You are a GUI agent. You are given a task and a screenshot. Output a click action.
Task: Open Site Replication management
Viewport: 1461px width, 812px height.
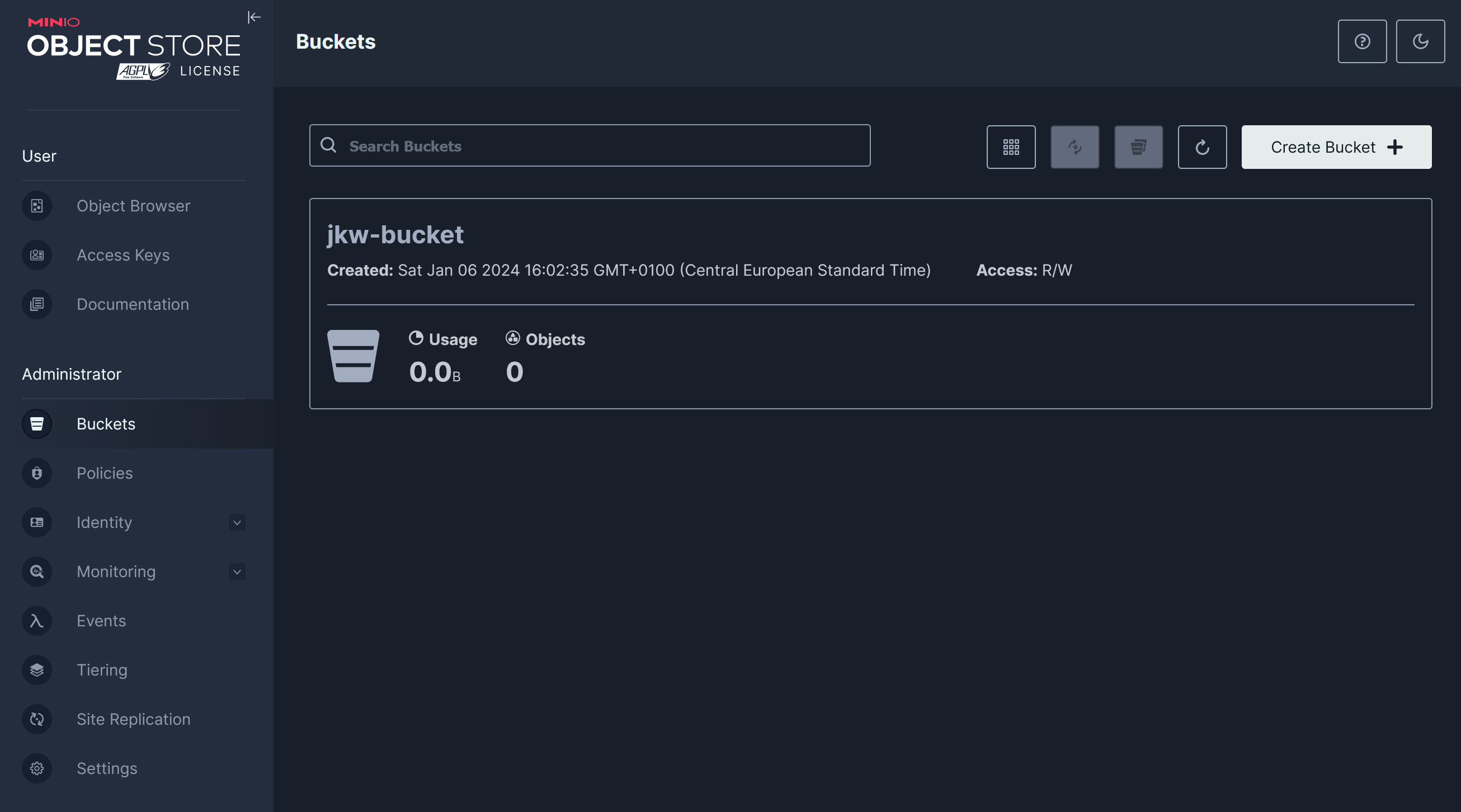click(x=133, y=719)
